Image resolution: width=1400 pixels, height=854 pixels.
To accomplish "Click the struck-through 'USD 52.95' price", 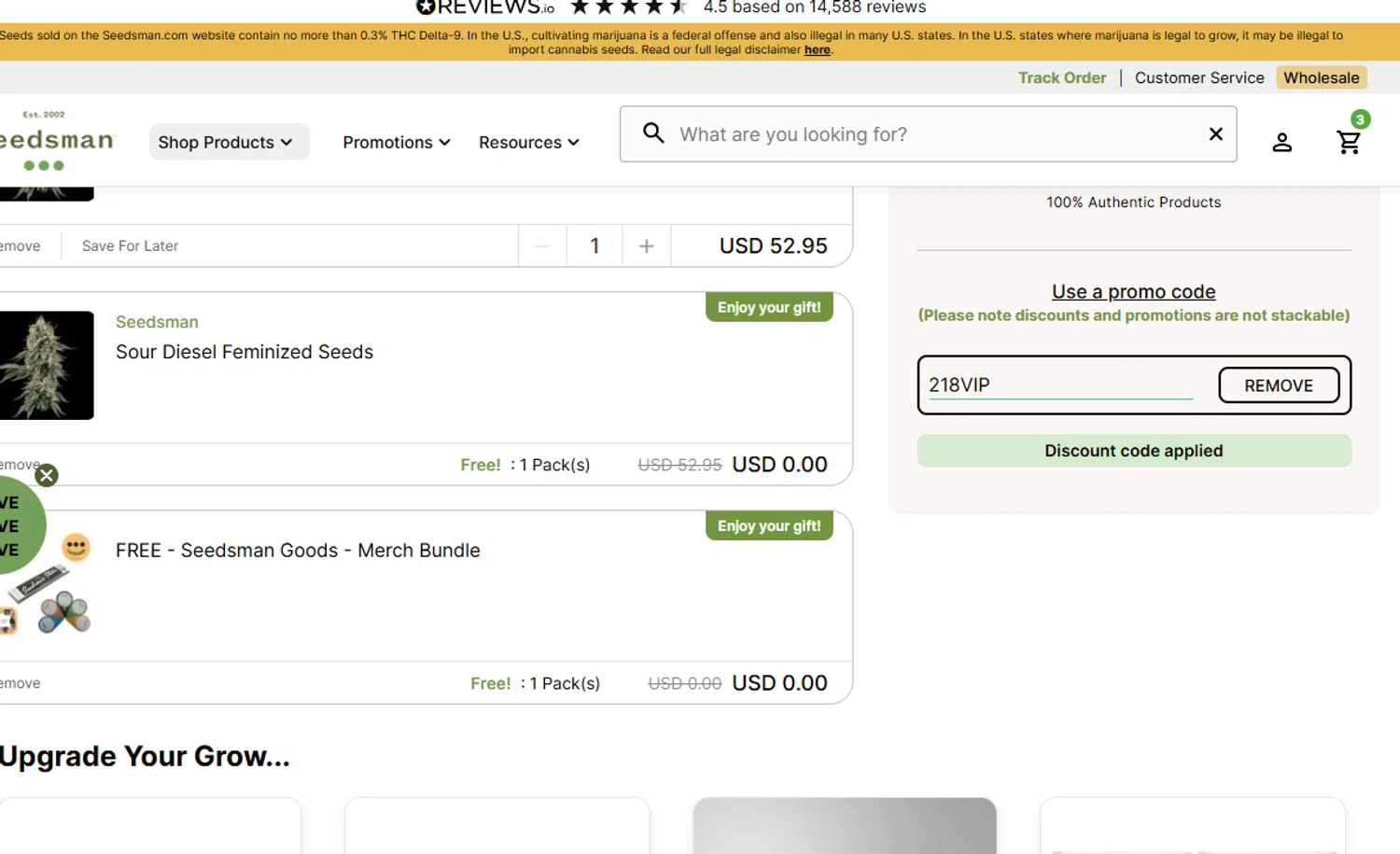I will point(679,465).
